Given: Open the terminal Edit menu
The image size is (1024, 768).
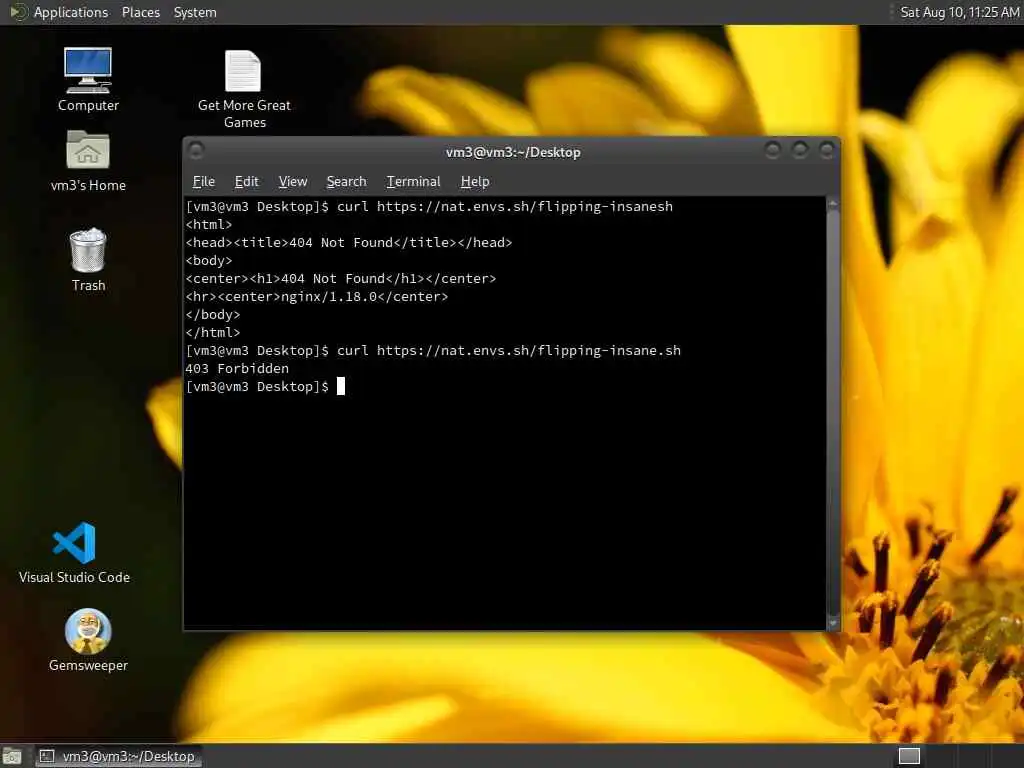Looking at the screenshot, I should click(x=246, y=182).
